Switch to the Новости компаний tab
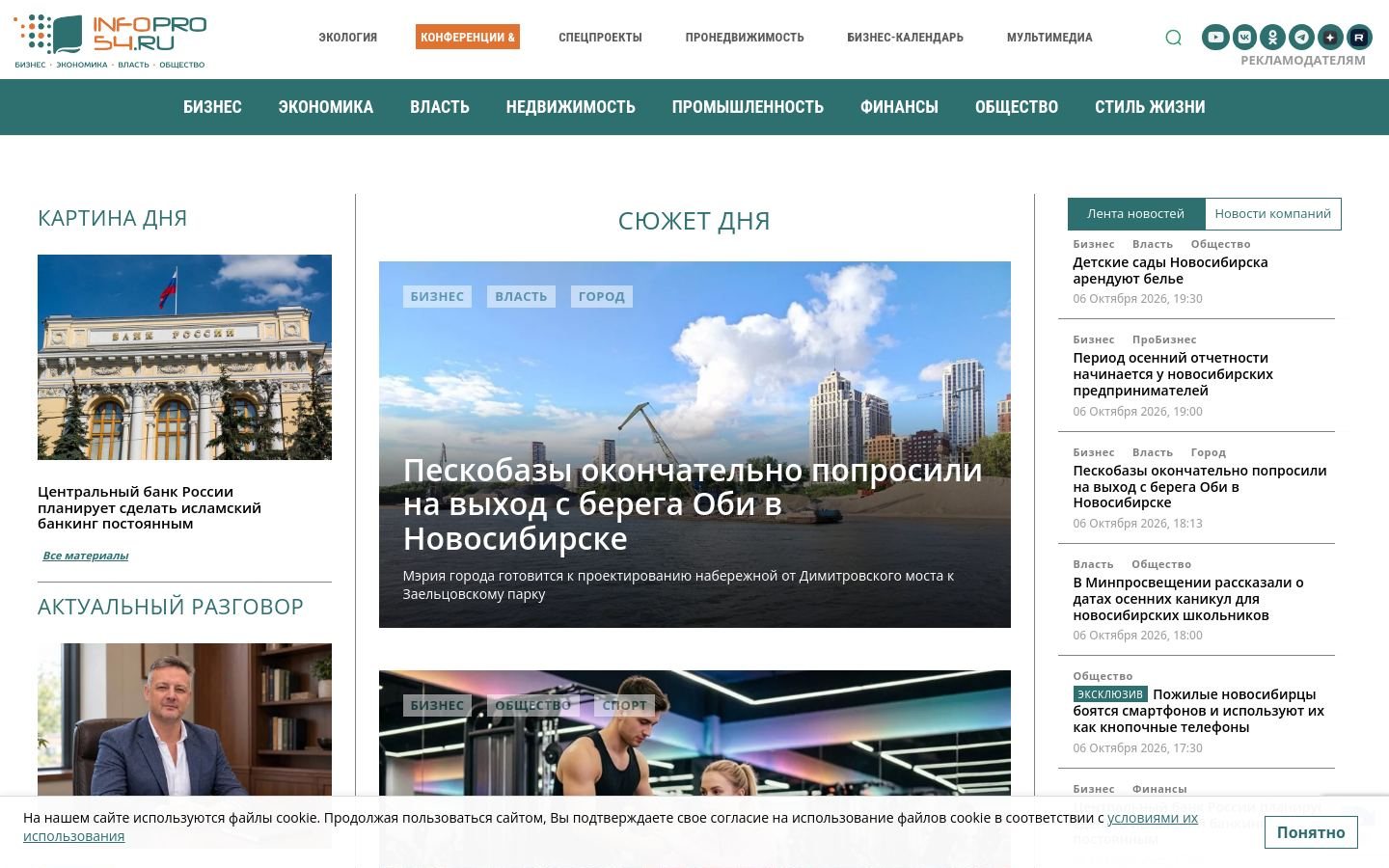The height and width of the screenshot is (868, 1389). [x=1273, y=214]
